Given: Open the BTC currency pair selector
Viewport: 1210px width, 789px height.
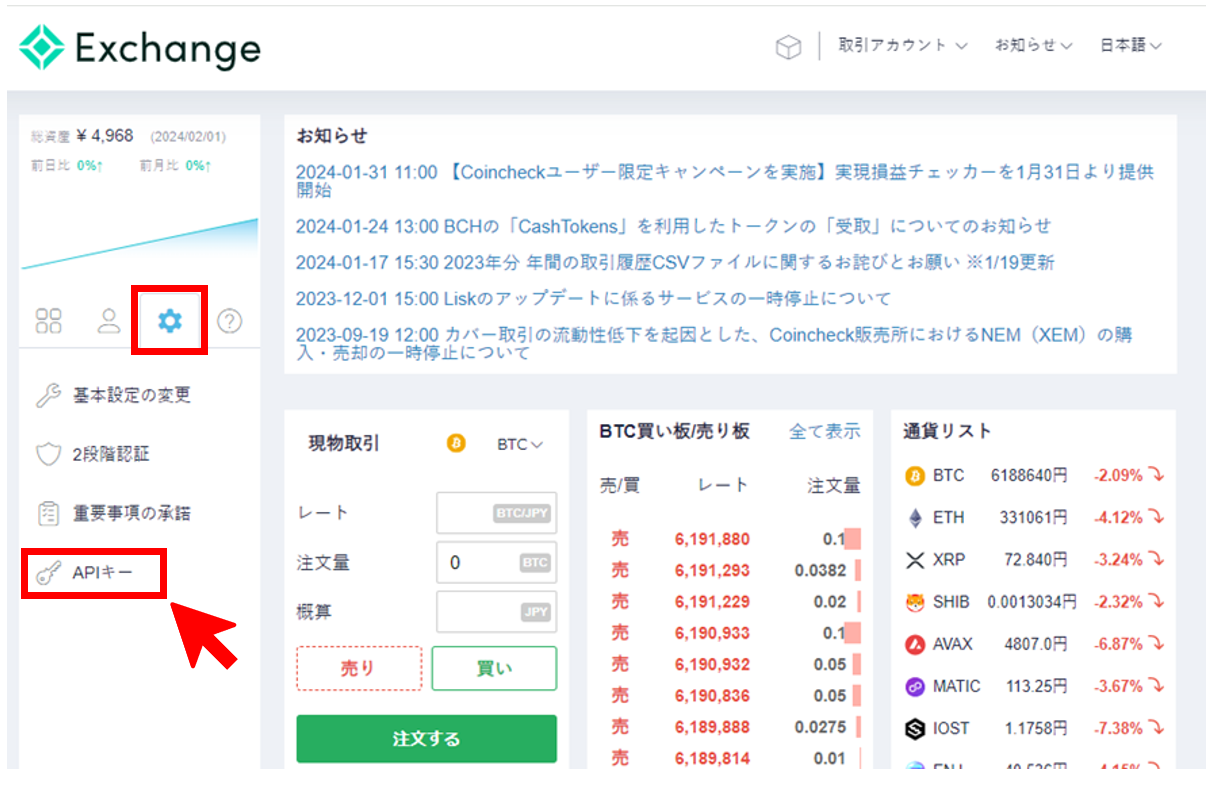Looking at the screenshot, I should pos(520,444).
